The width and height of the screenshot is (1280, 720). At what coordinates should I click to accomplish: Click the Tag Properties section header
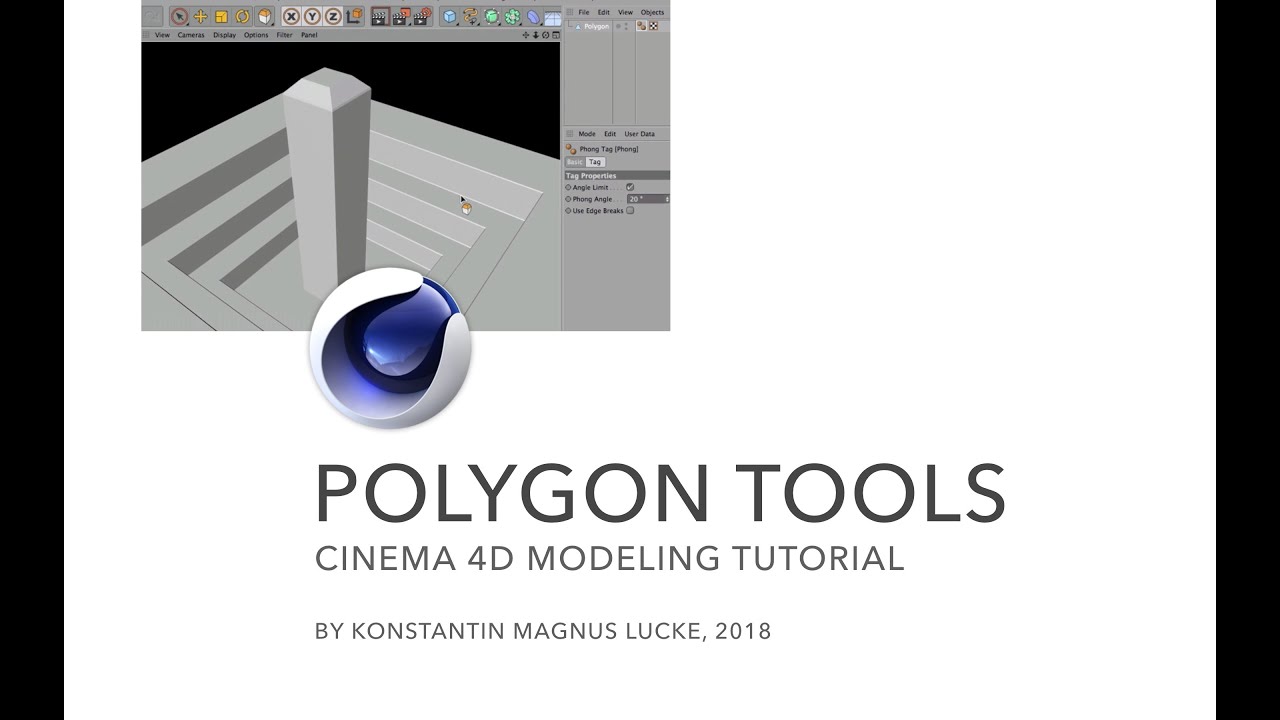pyautogui.click(x=617, y=176)
